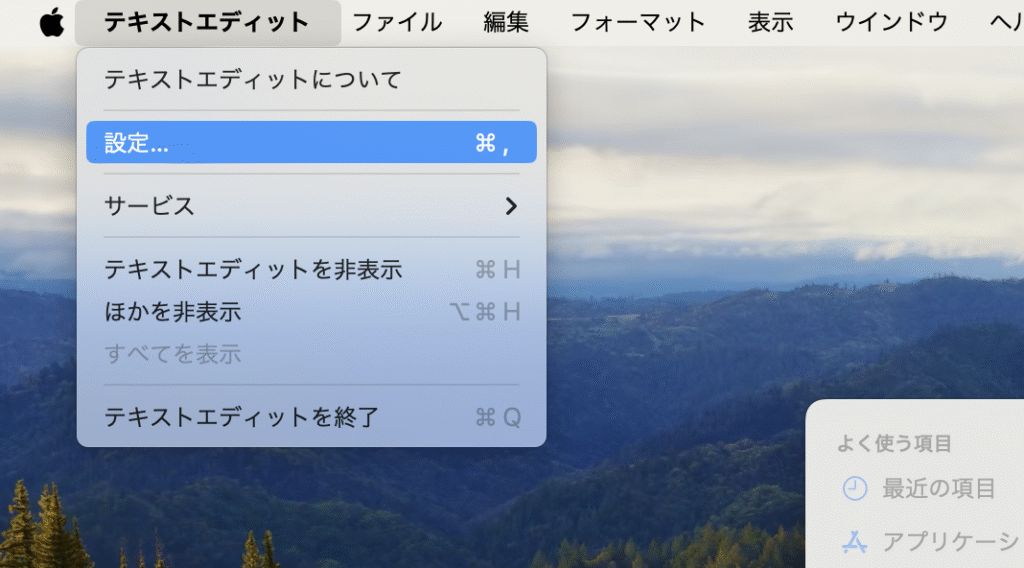Open the Apple menu logo
This screenshot has height=568, width=1024.
pyautogui.click(x=51, y=22)
